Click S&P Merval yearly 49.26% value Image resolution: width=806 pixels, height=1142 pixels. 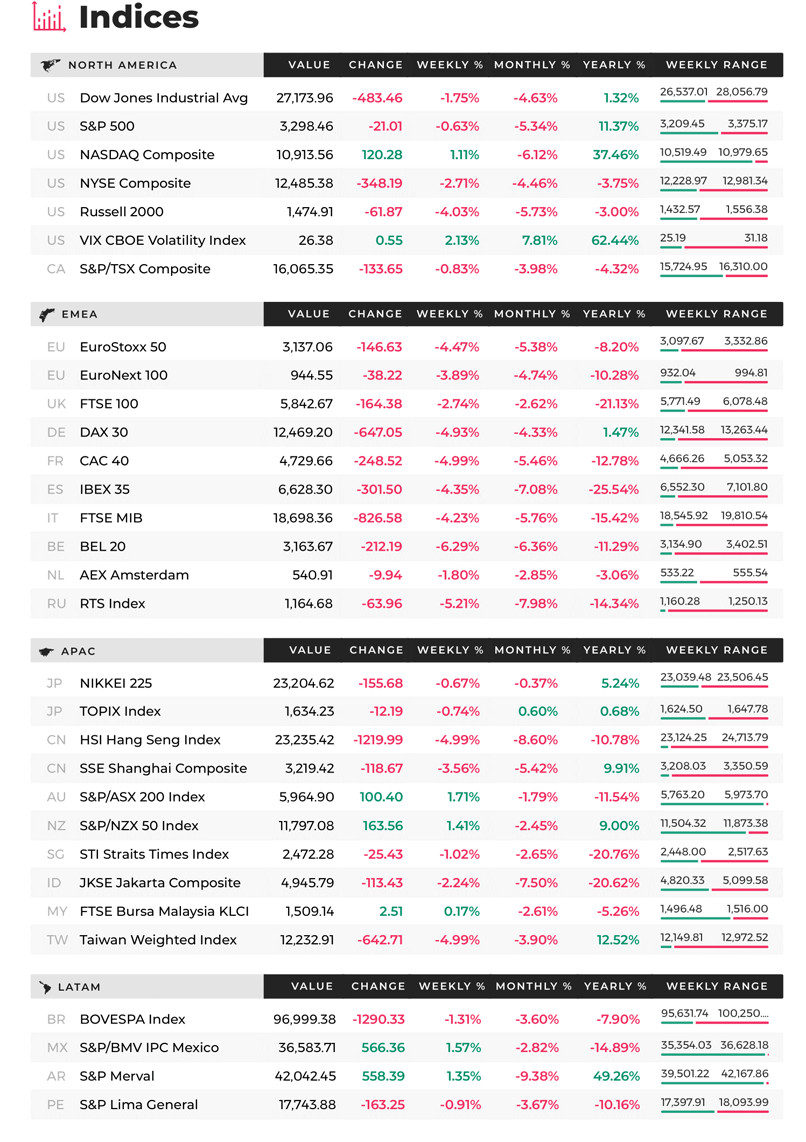[x=617, y=1076]
